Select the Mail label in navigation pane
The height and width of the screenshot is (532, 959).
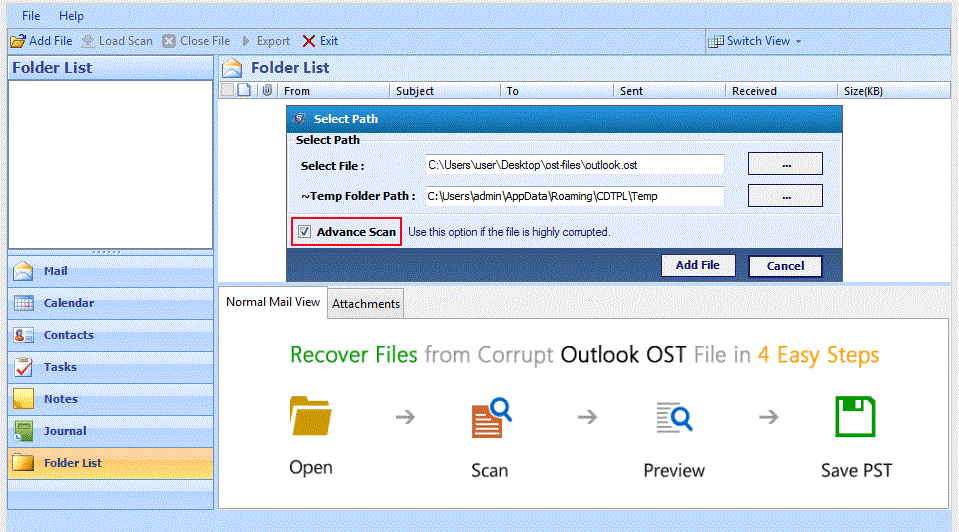[56, 271]
